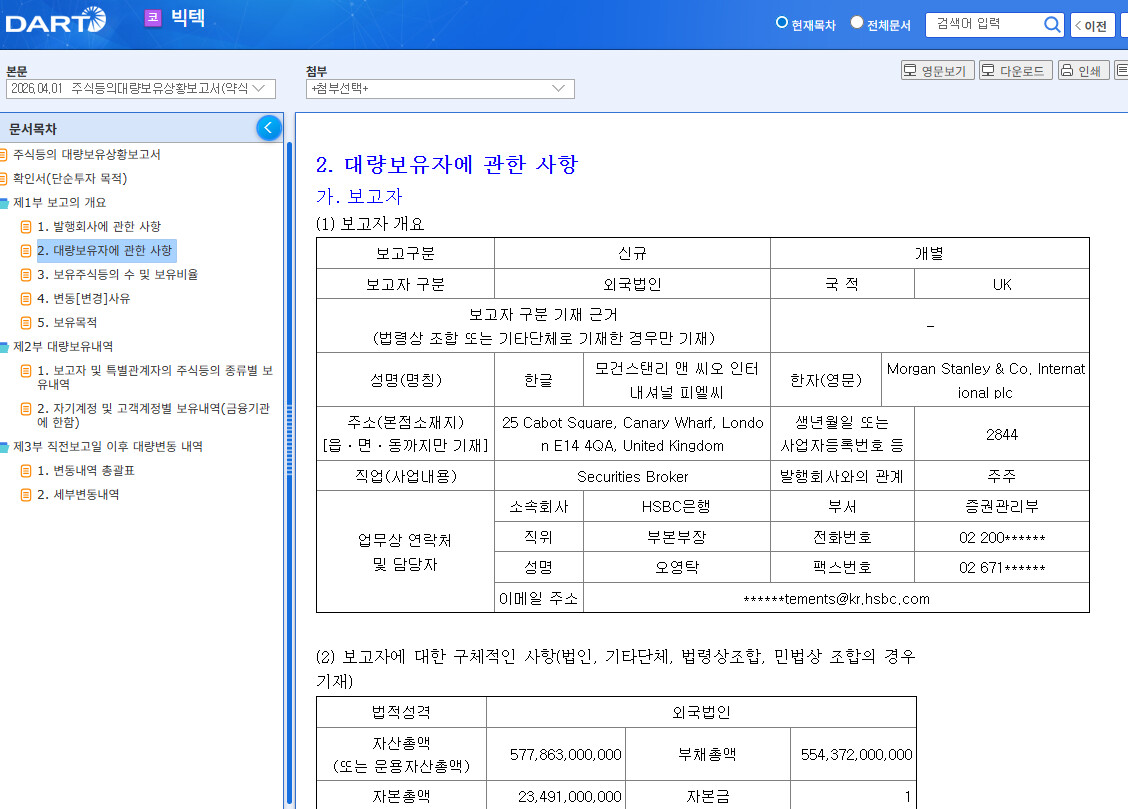This screenshot has height=809, width=1128.
Task: Click the purple KOSDAQ market badge icon
Action: pyautogui.click(x=152, y=18)
